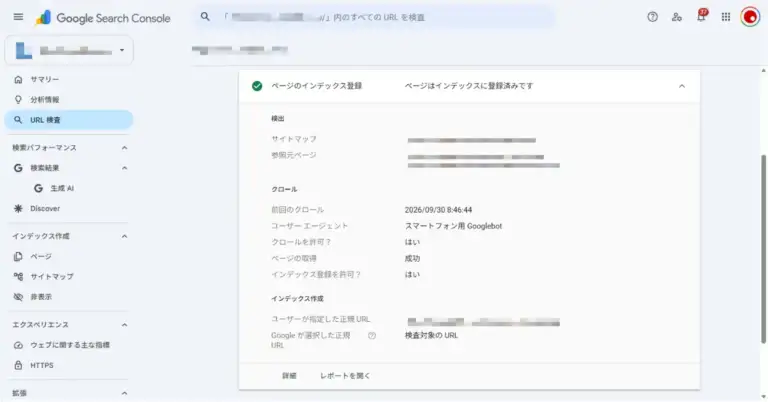Screen dimensions: 768x402
Task: Open the notifications bell
Action: (x=701, y=16)
